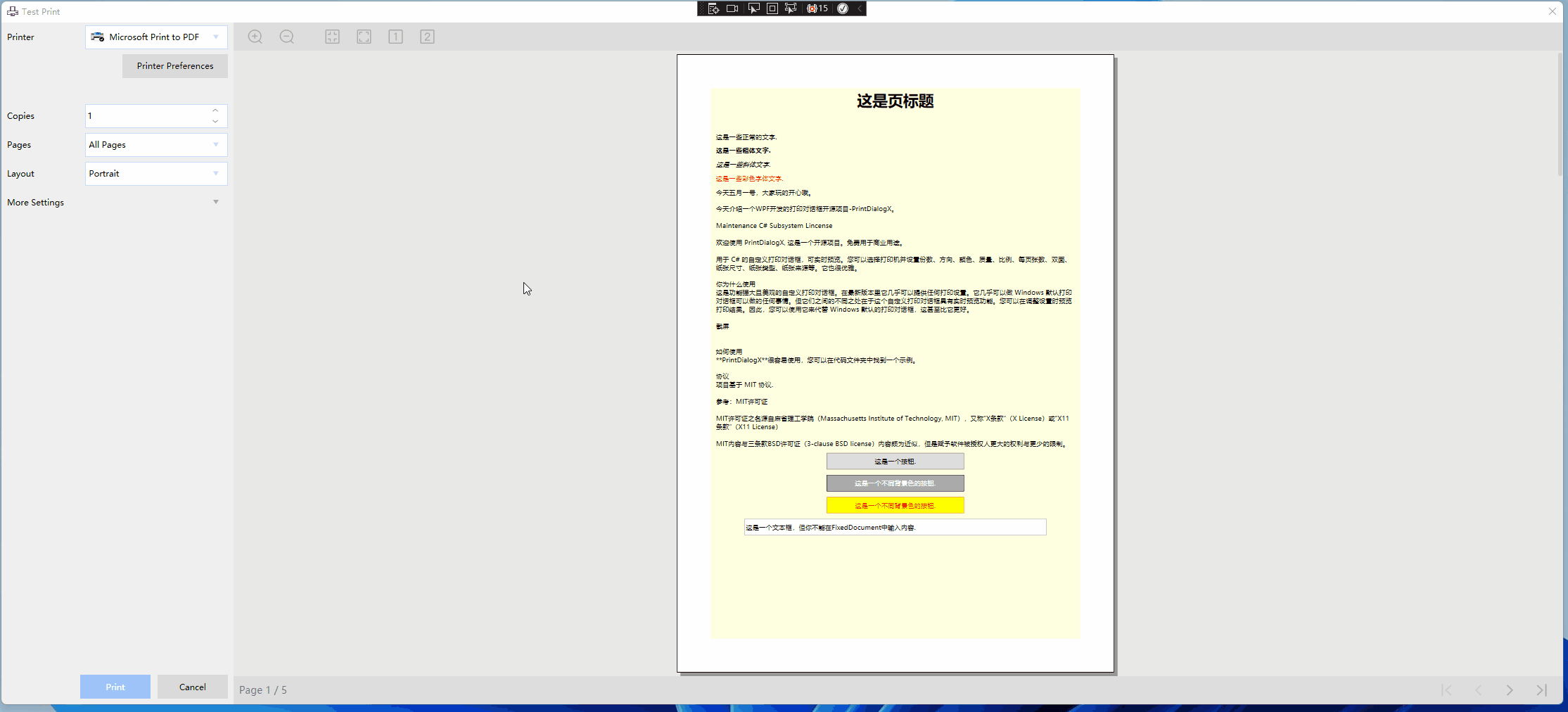This screenshot has width=1568, height=712.
Task: Click the previewed document page
Action: tap(895, 363)
